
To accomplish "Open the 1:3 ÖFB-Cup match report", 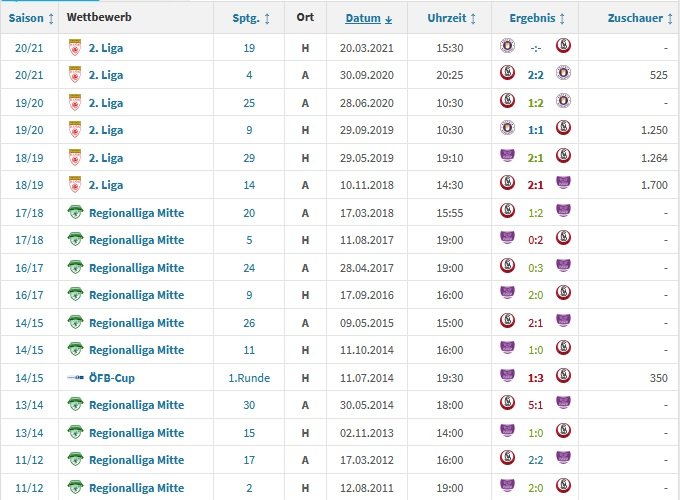I will pyautogui.click(x=536, y=378).
